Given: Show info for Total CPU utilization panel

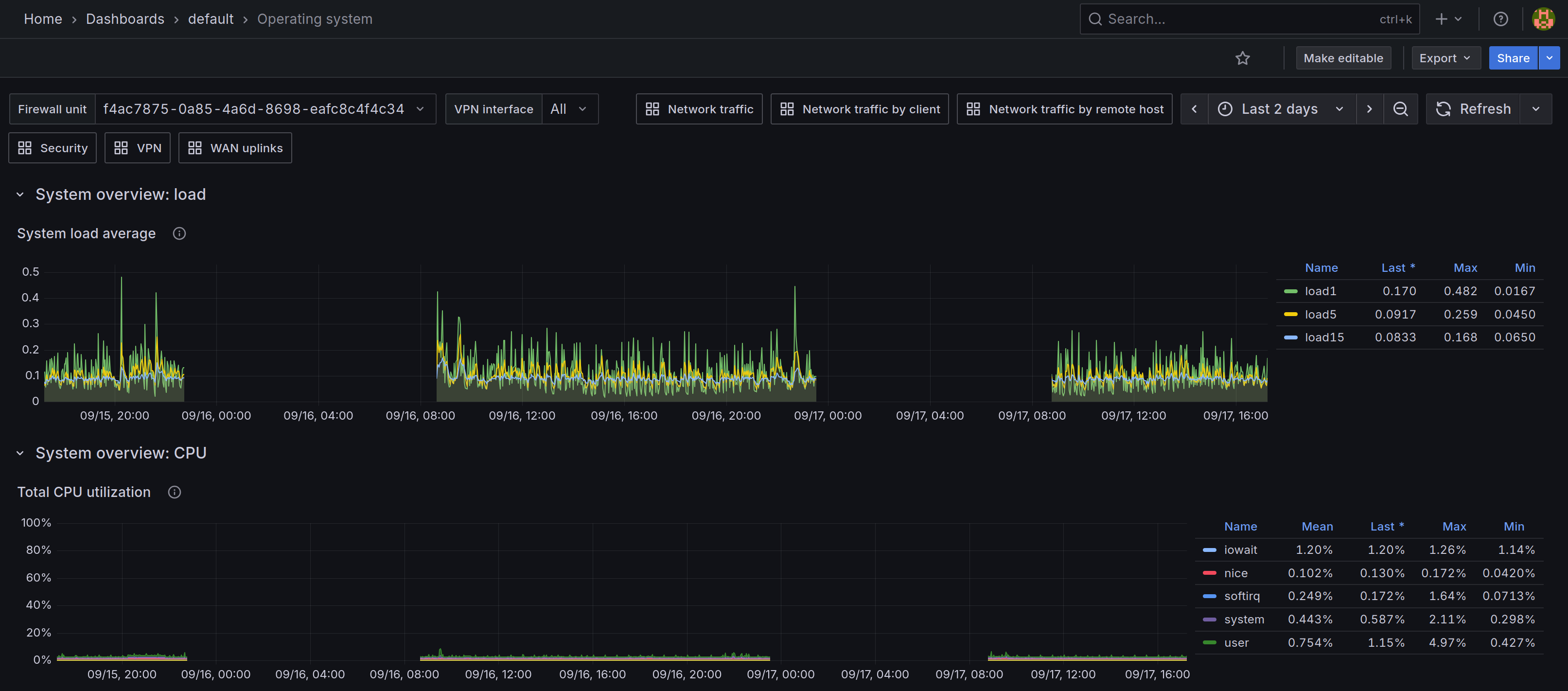Looking at the screenshot, I should point(175,492).
